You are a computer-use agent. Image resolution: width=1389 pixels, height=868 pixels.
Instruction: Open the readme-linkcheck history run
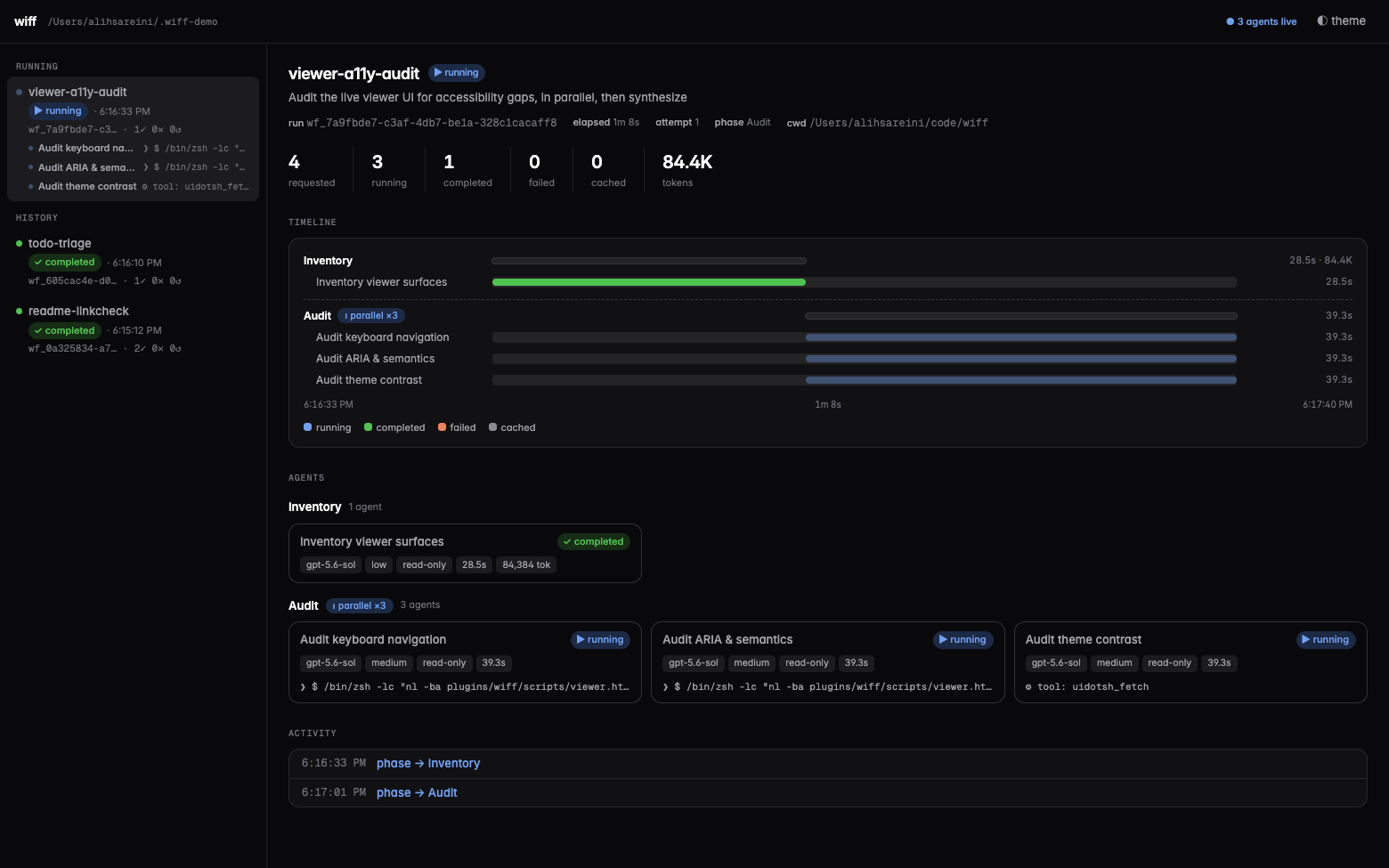point(133,329)
